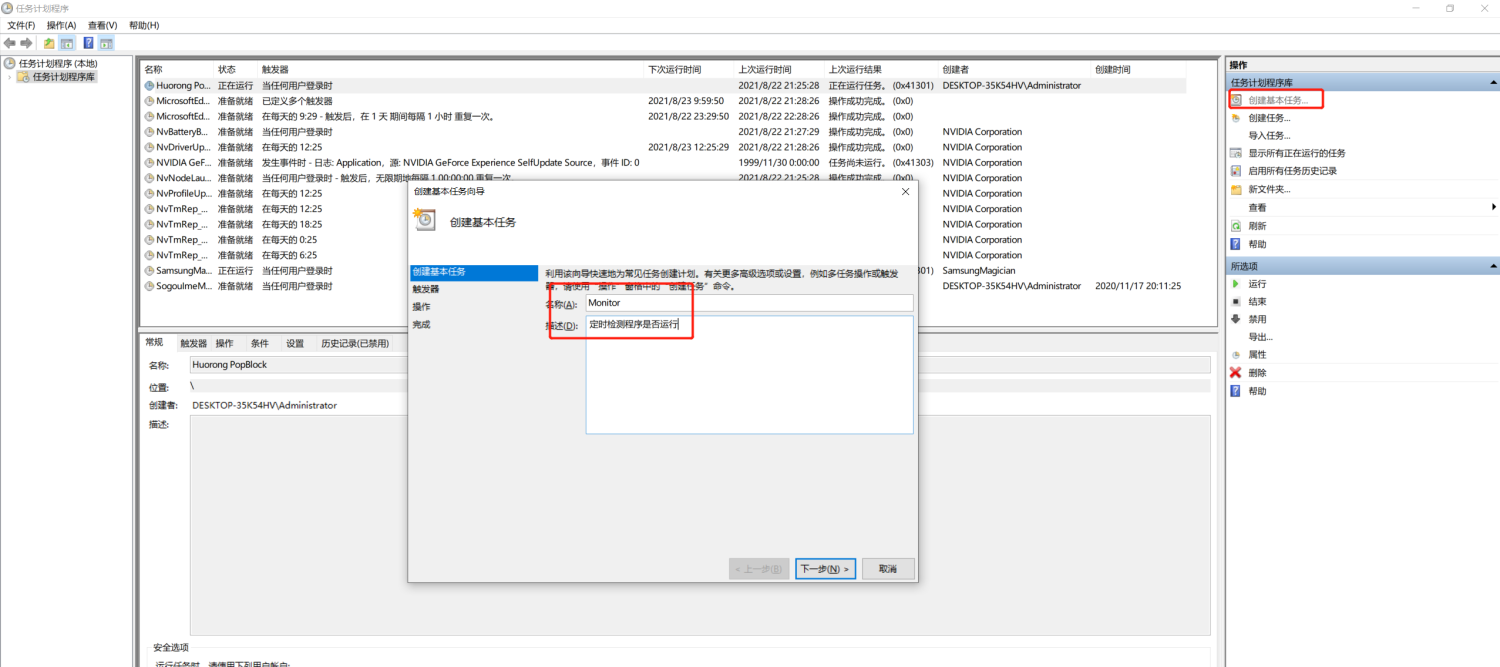Click 帮助 under 所选项 section
The height and width of the screenshot is (667, 1500).
click(x=1257, y=391)
